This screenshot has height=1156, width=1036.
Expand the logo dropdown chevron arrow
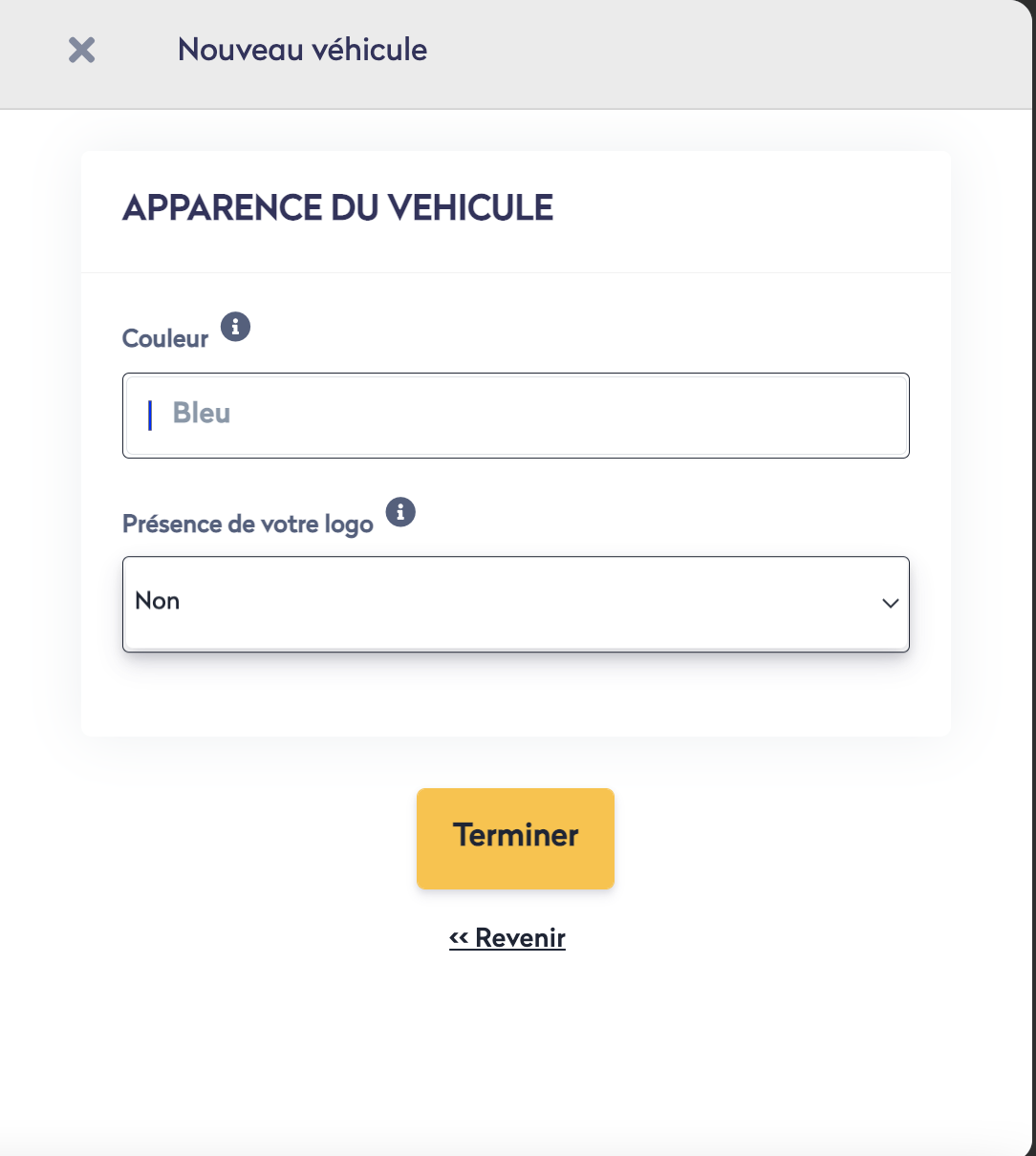click(x=890, y=603)
